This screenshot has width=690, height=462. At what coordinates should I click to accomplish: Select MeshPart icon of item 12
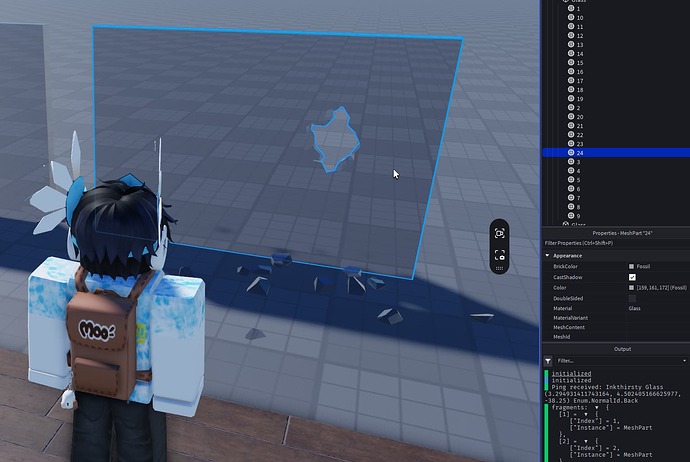[x=571, y=36]
